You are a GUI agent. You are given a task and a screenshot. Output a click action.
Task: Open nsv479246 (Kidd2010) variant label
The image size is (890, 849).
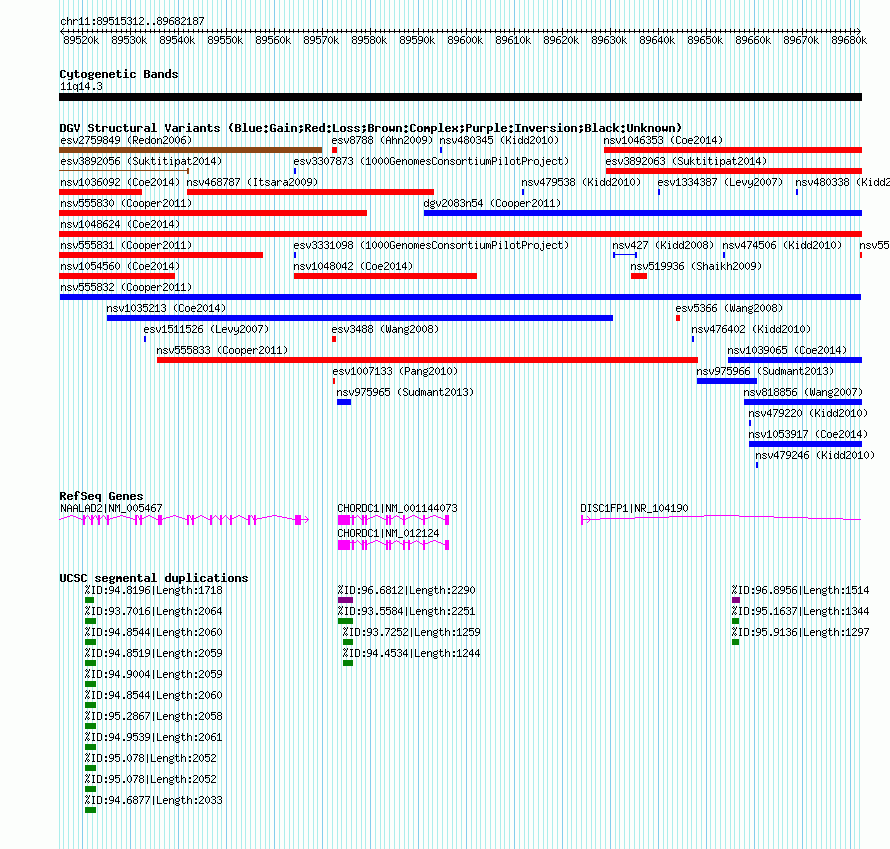point(815,455)
